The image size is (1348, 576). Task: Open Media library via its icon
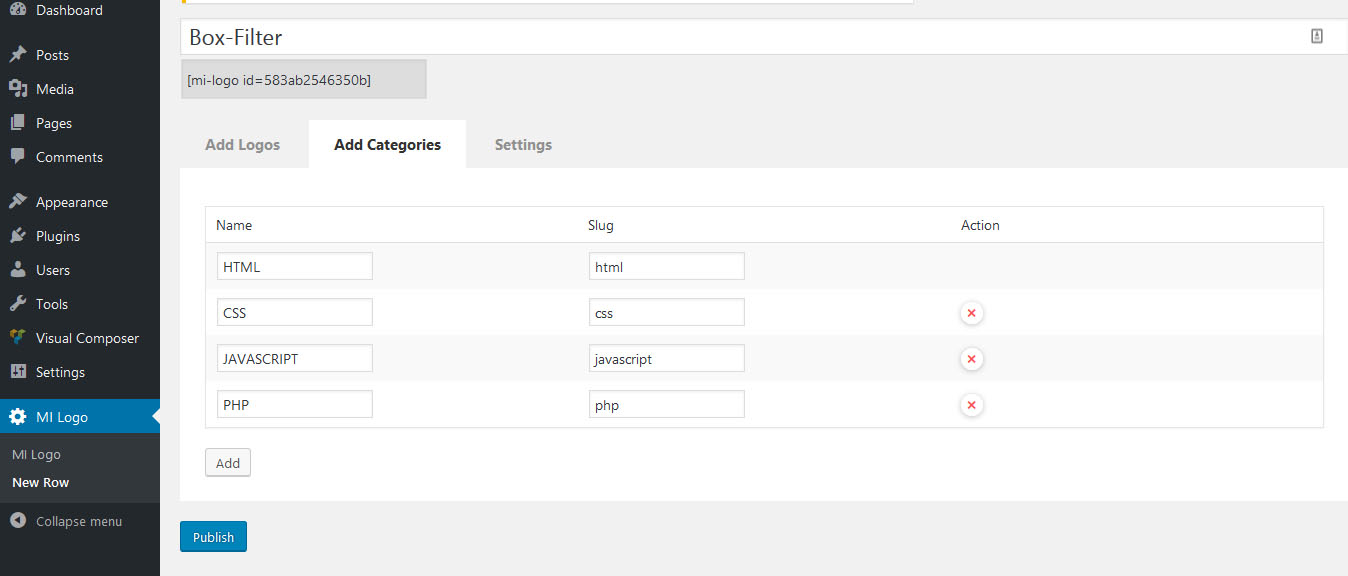click(x=17, y=89)
